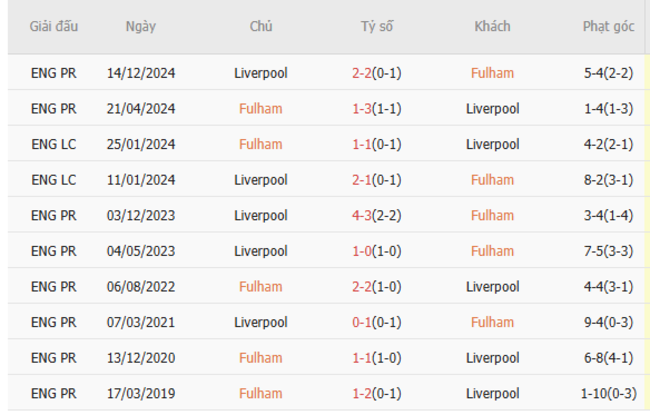The height and width of the screenshot is (415, 650).
Task: Click the 04/05/2023 match date
Action: coord(140,251)
